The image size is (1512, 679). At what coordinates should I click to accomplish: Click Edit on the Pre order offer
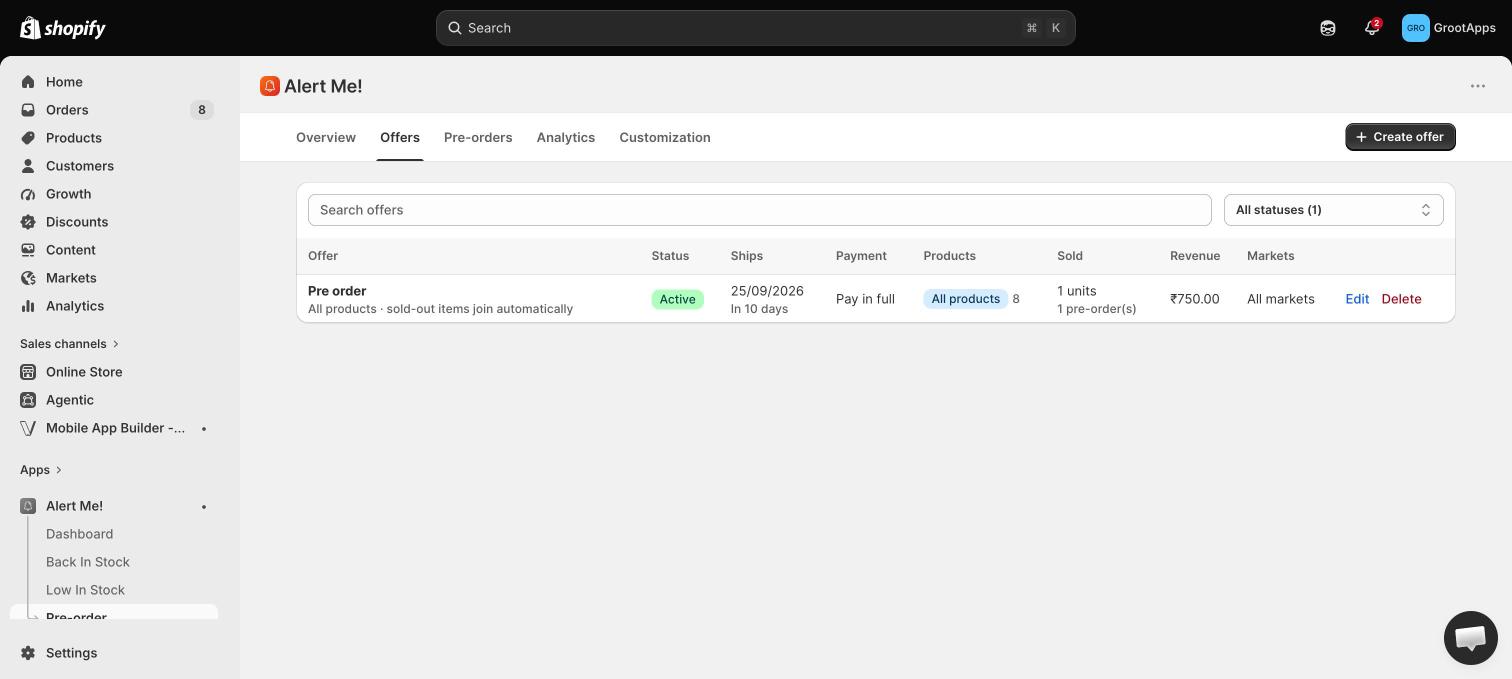(x=1357, y=299)
